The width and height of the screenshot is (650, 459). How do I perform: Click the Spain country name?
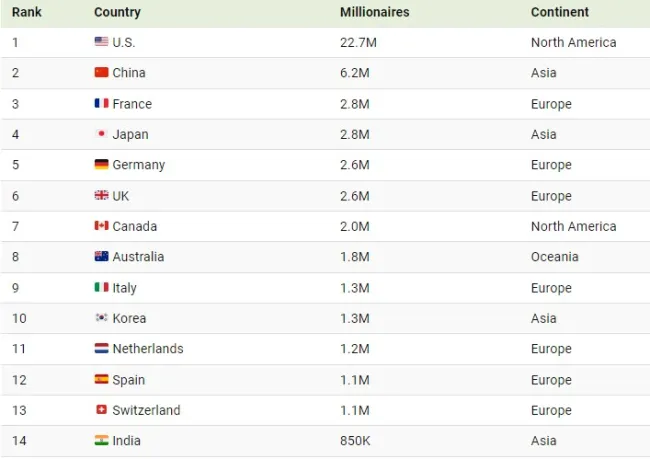pyautogui.click(x=129, y=380)
